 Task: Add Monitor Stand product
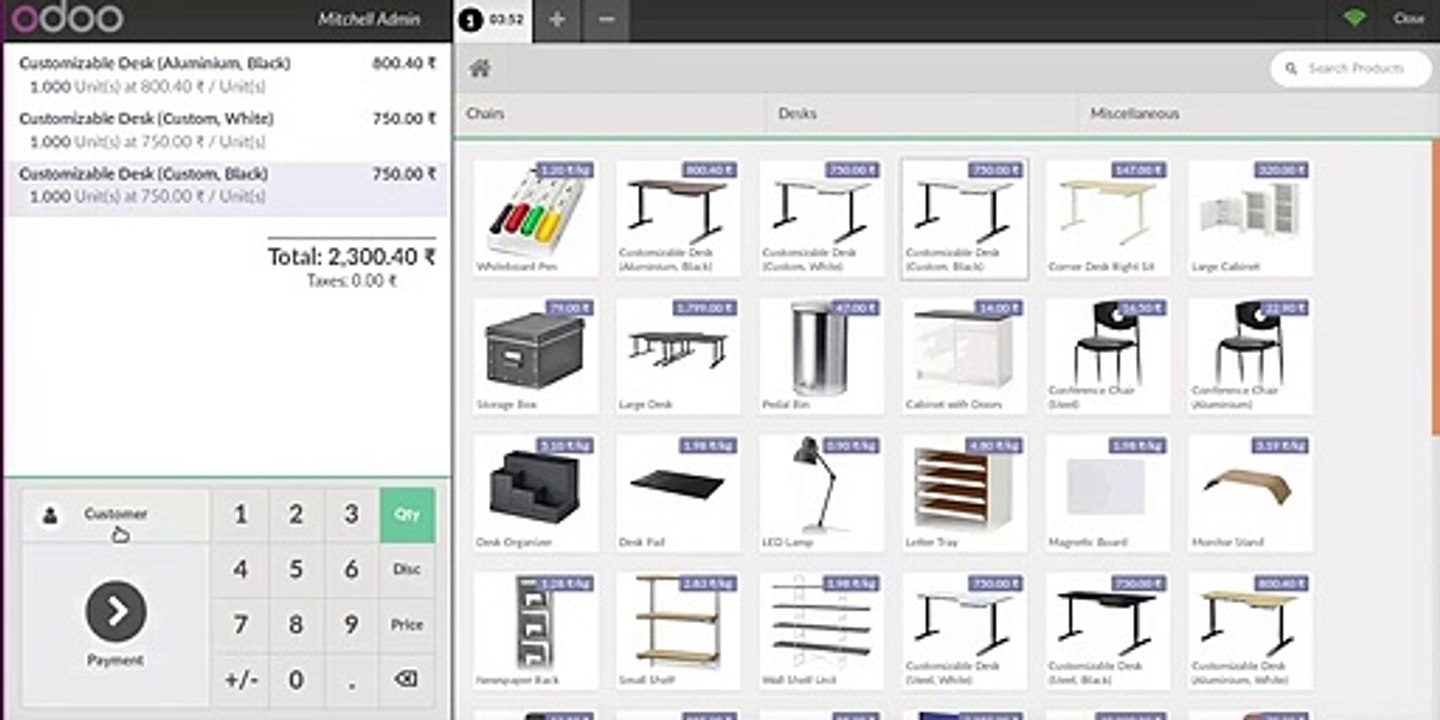coord(1251,493)
